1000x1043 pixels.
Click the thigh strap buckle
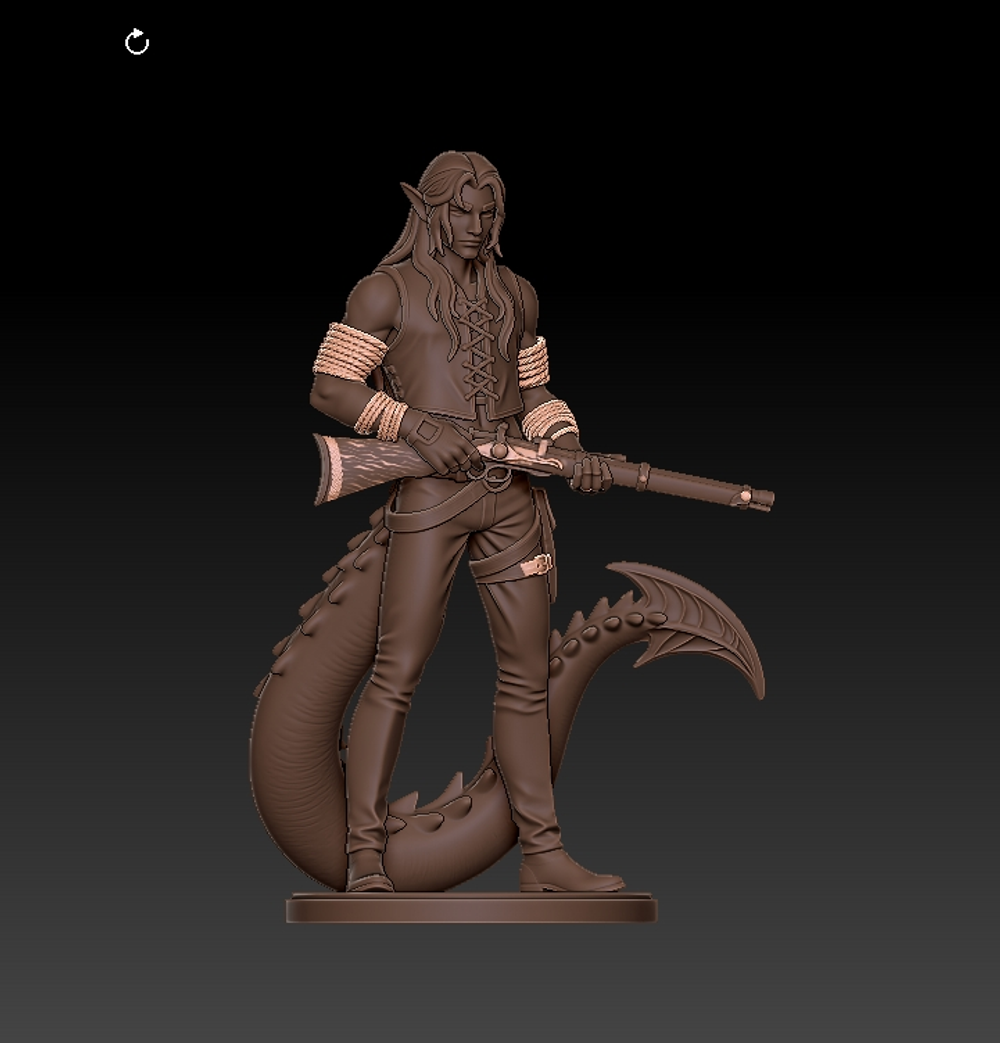541,565
